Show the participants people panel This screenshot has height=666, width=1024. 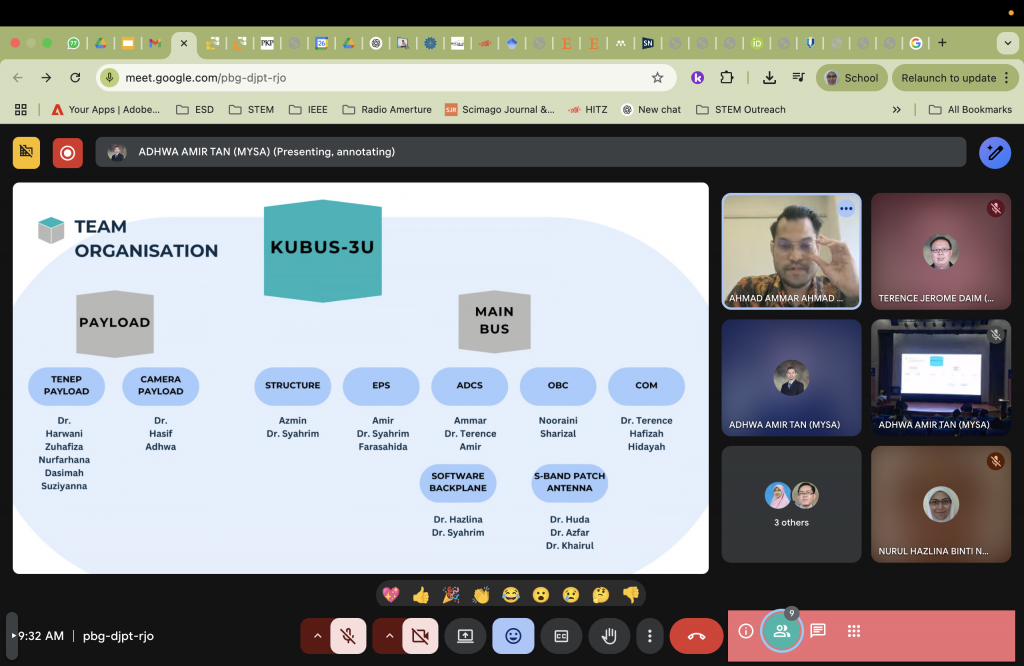[x=782, y=631]
